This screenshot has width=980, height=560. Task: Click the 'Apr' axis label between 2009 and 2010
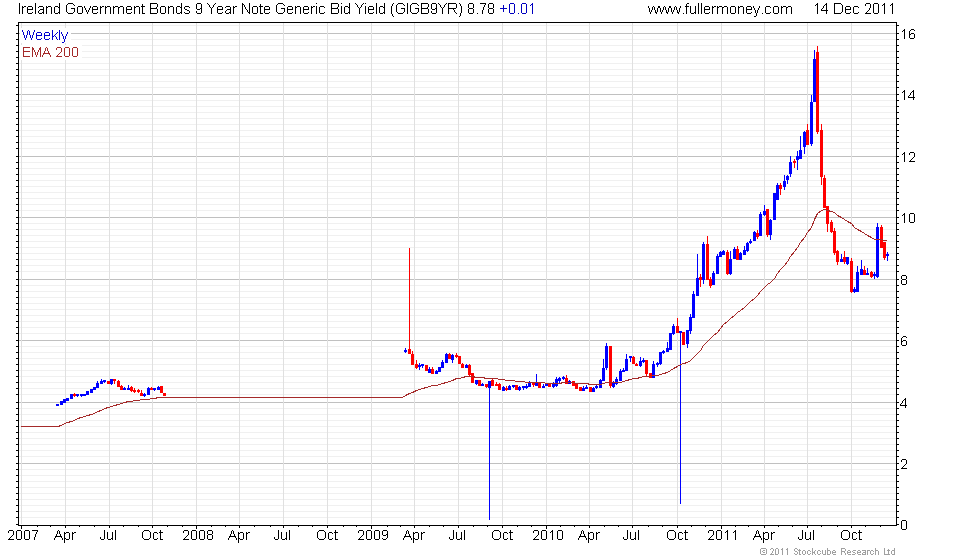click(x=414, y=536)
